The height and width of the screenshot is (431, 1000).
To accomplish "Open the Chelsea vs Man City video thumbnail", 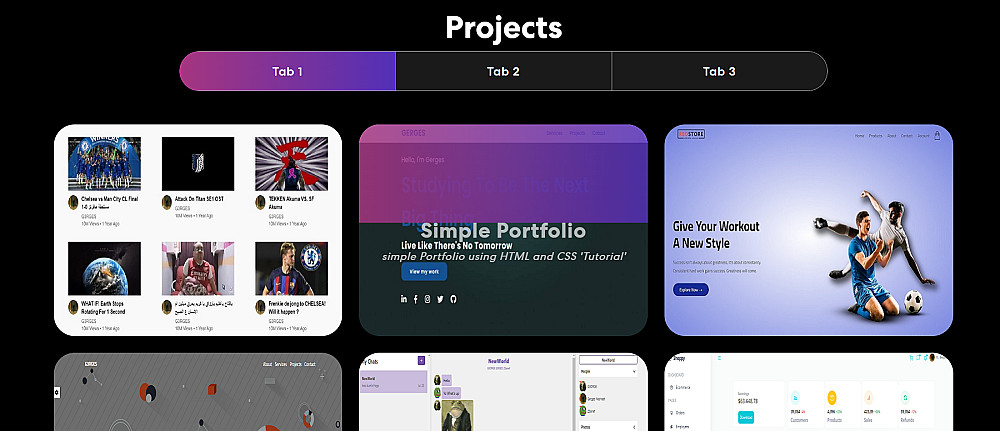I will [x=105, y=164].
